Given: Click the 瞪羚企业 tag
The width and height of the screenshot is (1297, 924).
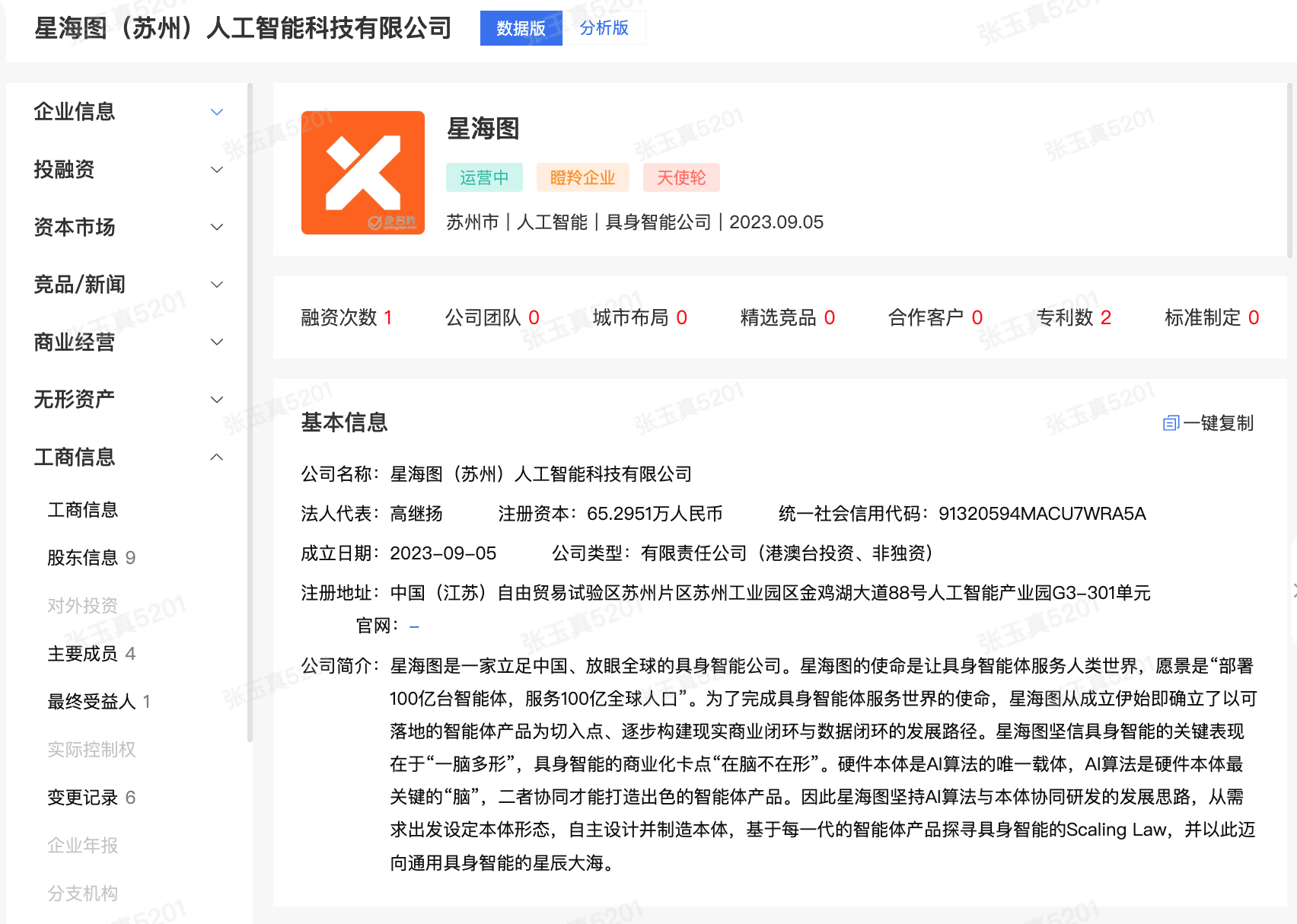Looking at the screenshot, I should tap(582, 177).
